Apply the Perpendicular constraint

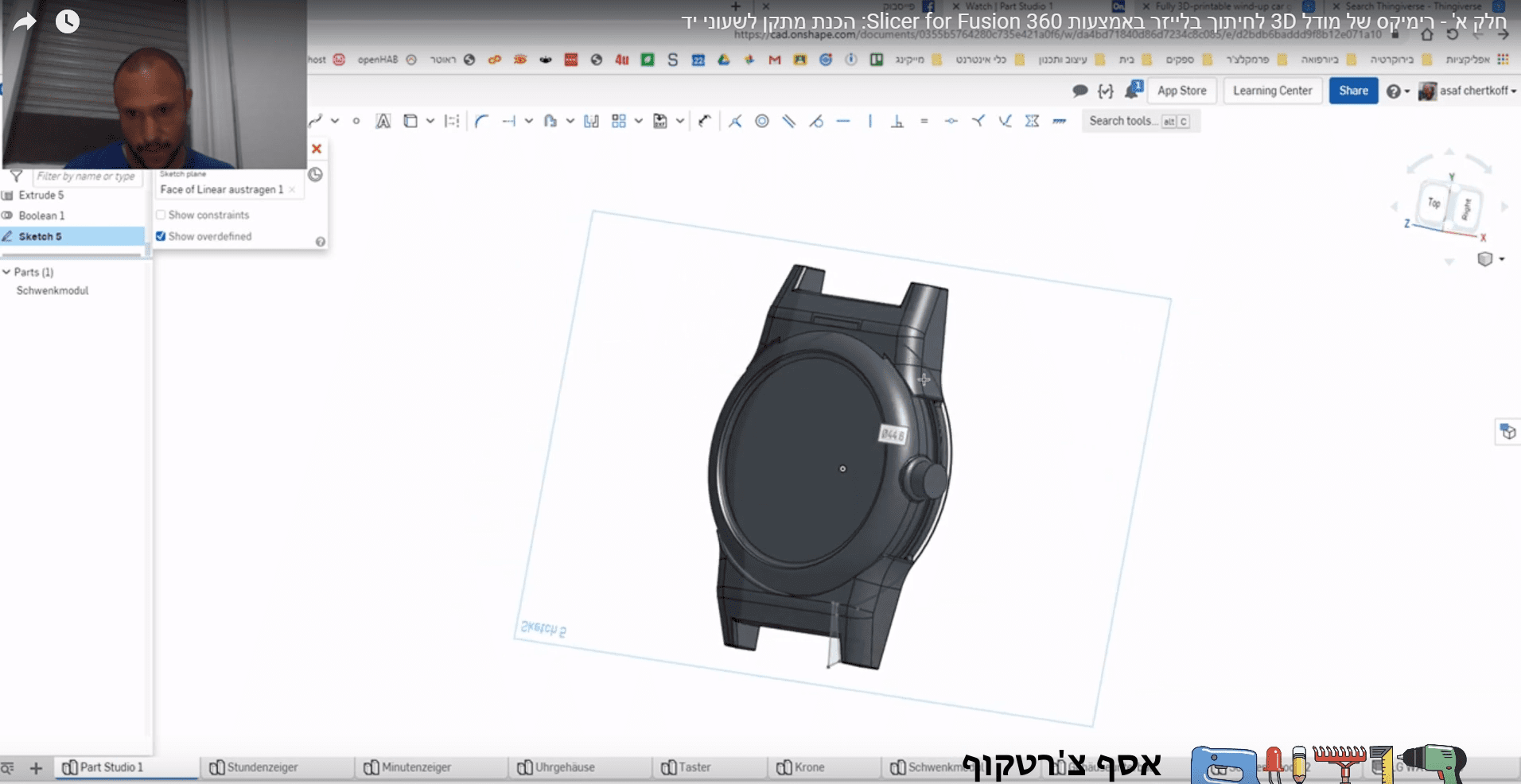(x=897, y=121)
